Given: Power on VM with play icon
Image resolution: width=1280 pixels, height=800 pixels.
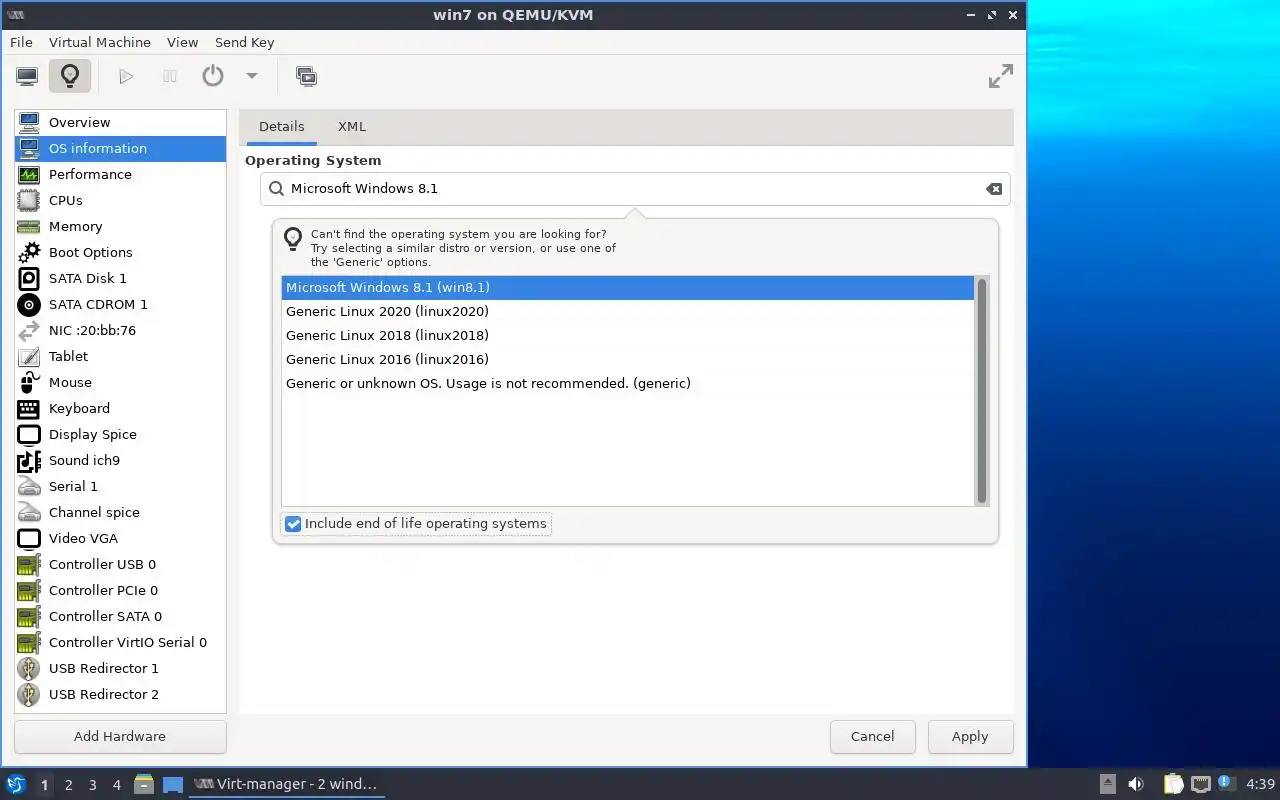Looking at the screenshot, I should 126,76.
